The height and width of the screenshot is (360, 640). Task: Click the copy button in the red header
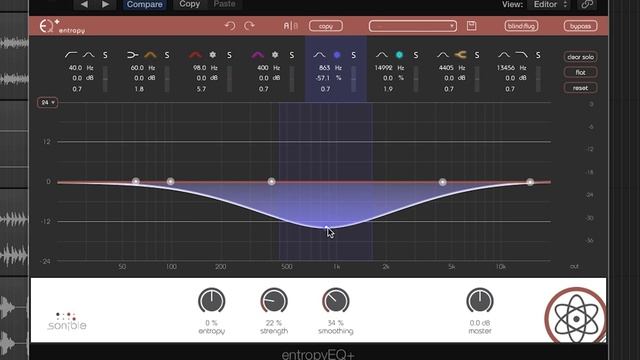point(326,26)
